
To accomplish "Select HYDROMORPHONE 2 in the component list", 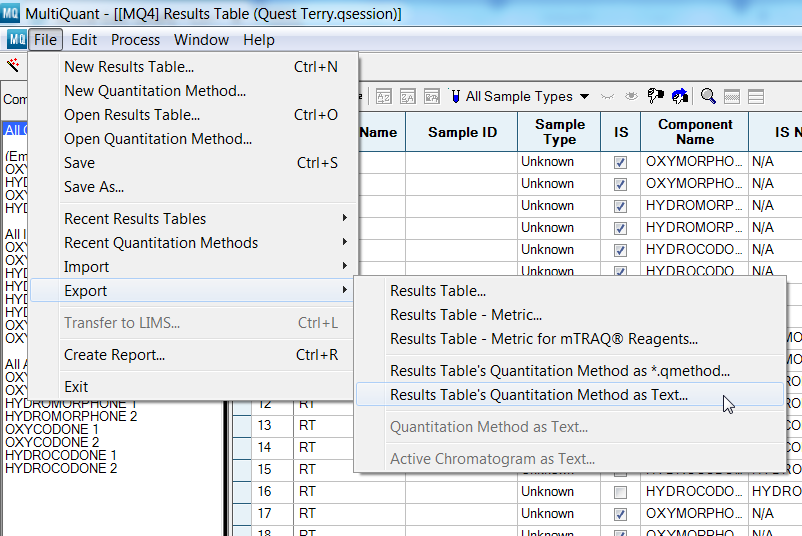I will (x=71, y=416).
